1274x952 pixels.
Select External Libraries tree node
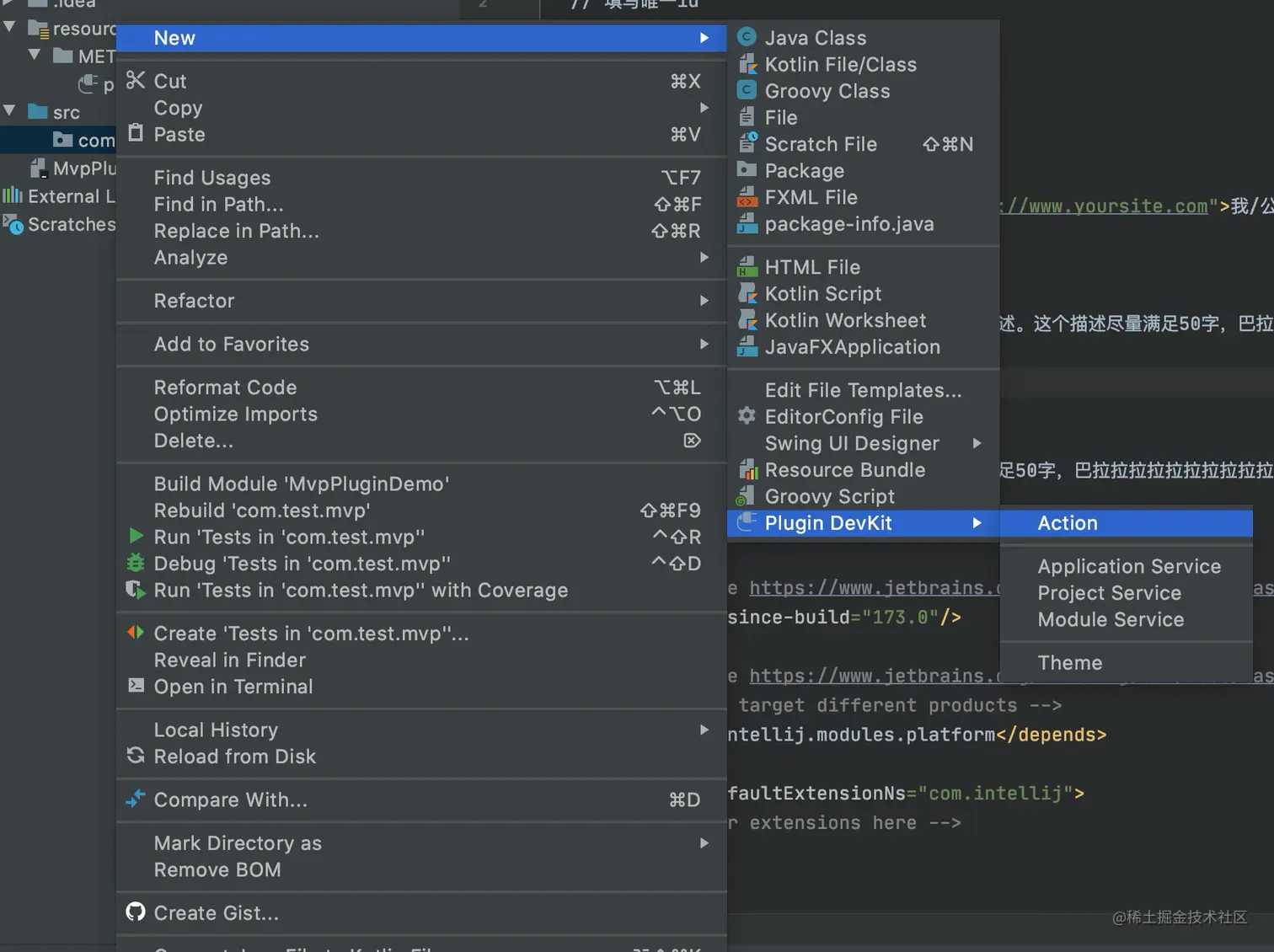(59, 195)
